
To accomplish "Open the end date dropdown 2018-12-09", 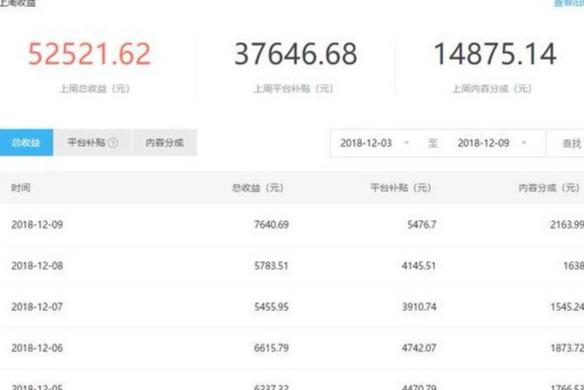I will point(492,143).
